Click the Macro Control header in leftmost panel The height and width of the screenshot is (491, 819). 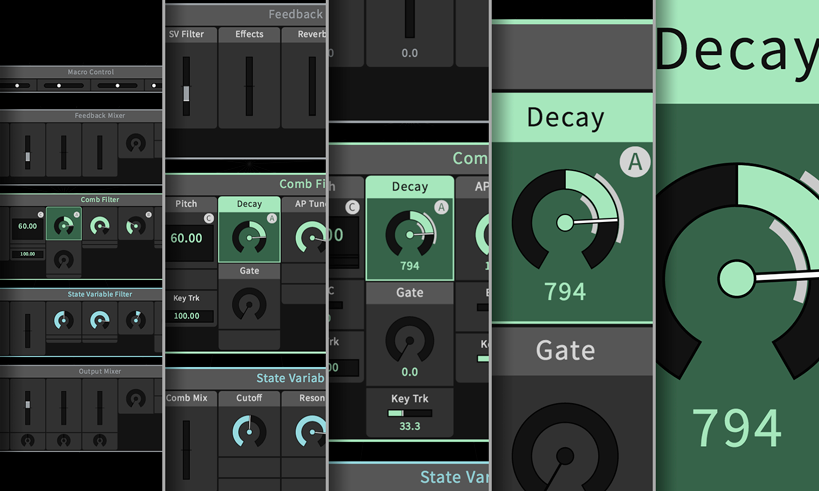click(x=90, y=72)
